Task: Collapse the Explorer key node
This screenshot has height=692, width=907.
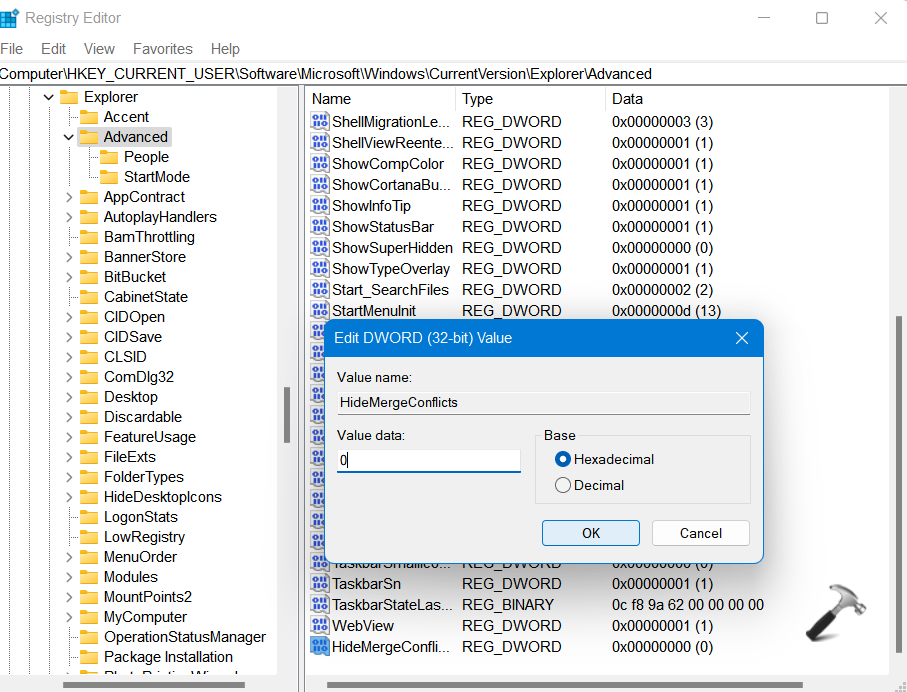Action: (x=48, y=97)
